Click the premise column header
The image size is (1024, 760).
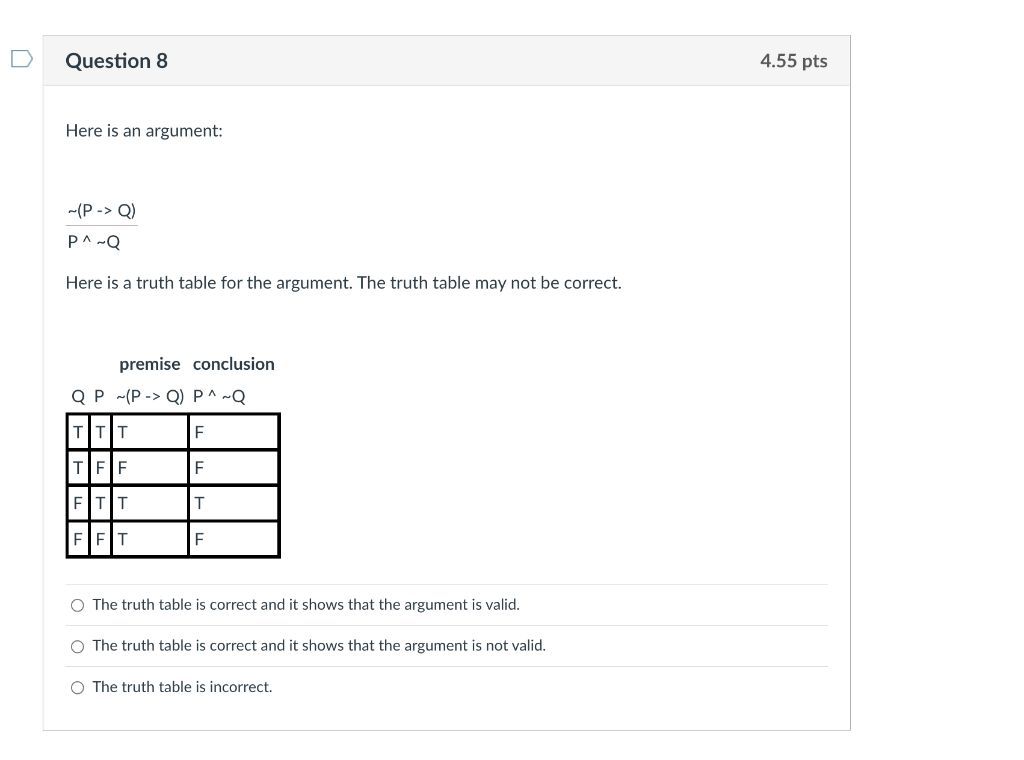[x=149, y=364]
